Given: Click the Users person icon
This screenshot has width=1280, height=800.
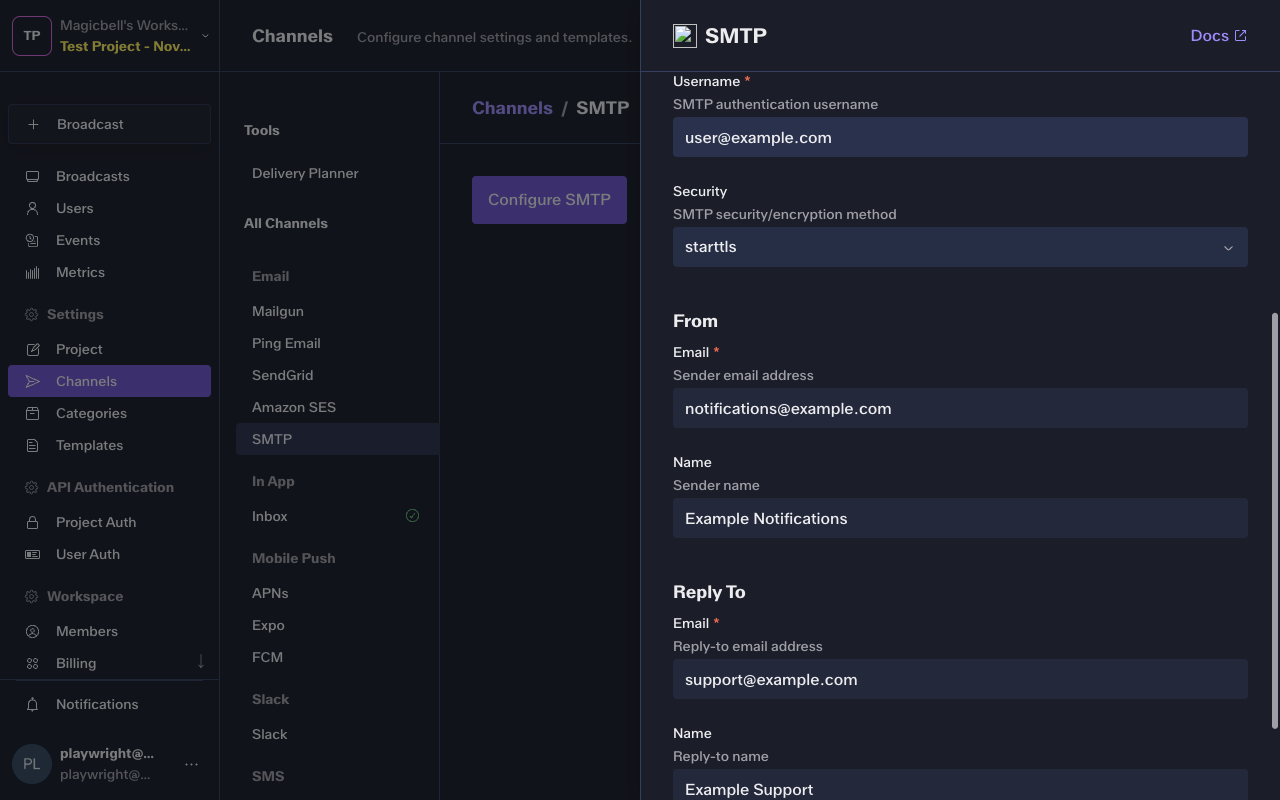Looking at the screenshot, I should pyautogui.click(x=32, y=208).
